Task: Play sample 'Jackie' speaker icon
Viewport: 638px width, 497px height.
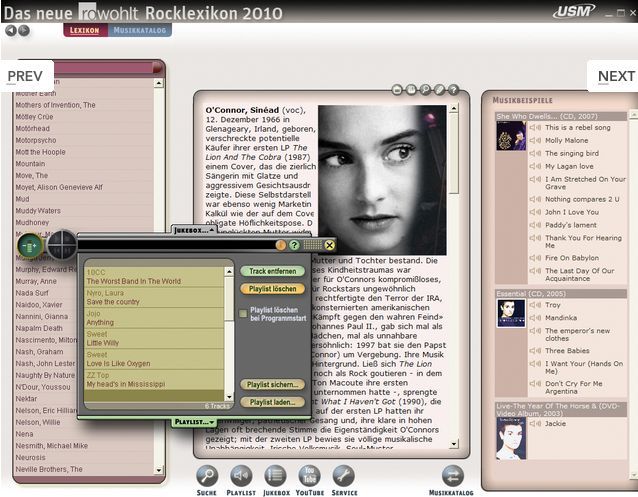Action: 535,423
